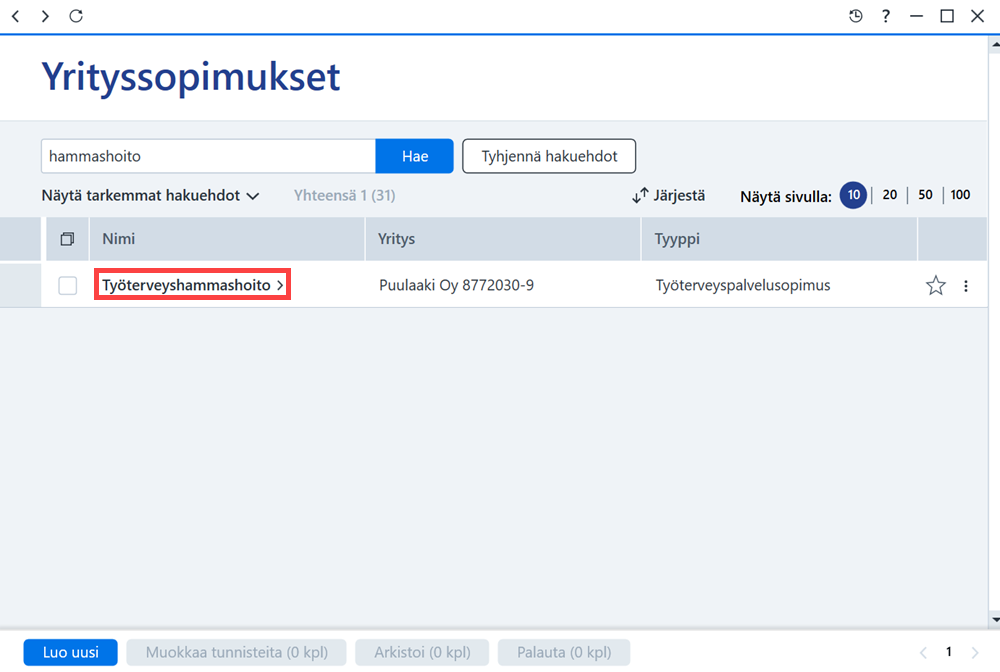The height and width of the screenshot is (672, 1000).
Task: Click the scrollbar down arrow
Action: (x=995, y=620)
